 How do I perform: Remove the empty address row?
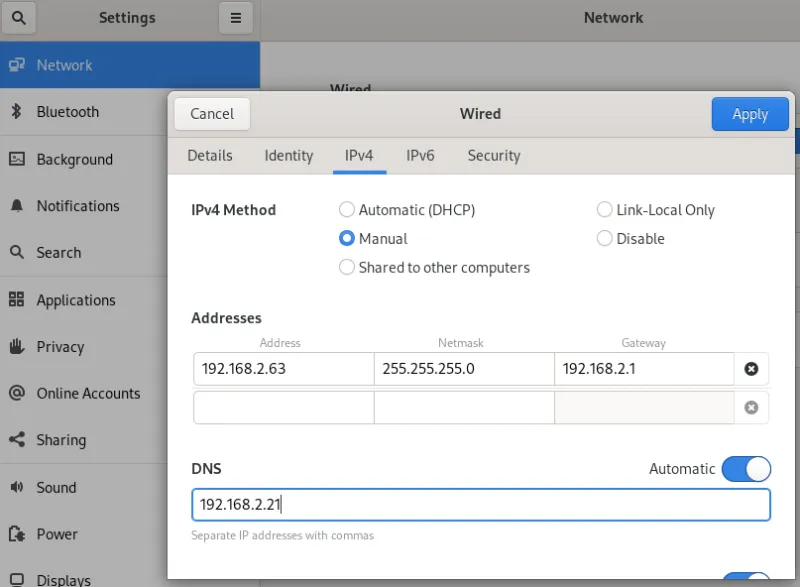point(752,407)
